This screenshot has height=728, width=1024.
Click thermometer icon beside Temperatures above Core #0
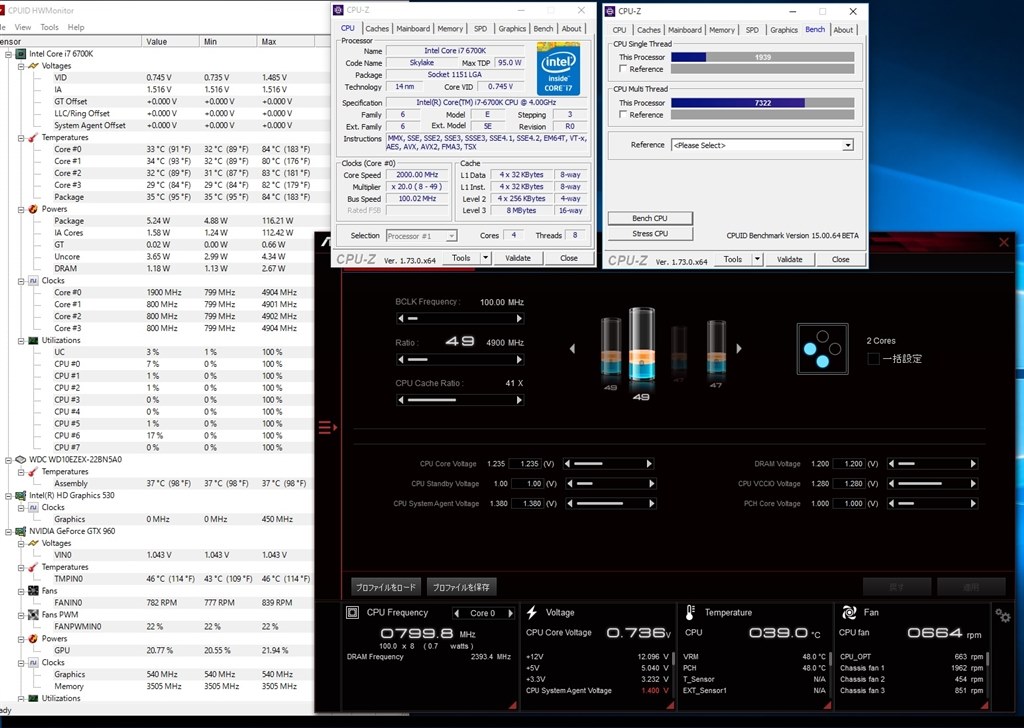tap(33, 138)
